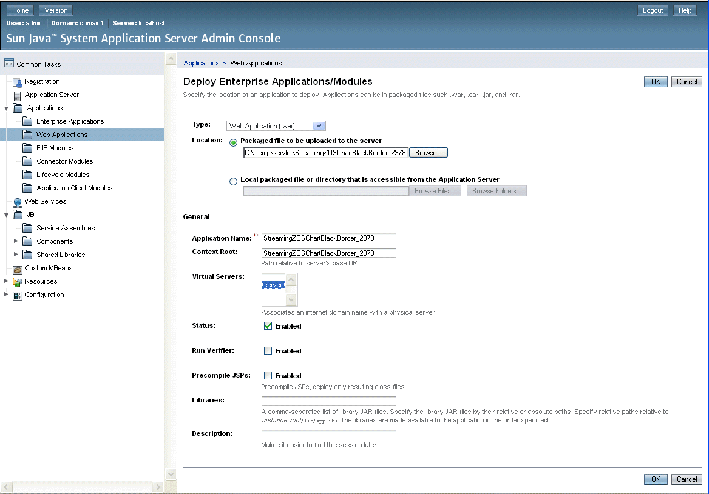Collapse the Applications tree node
The width and height of the screenshot is (709, 494).
point(6,108)
